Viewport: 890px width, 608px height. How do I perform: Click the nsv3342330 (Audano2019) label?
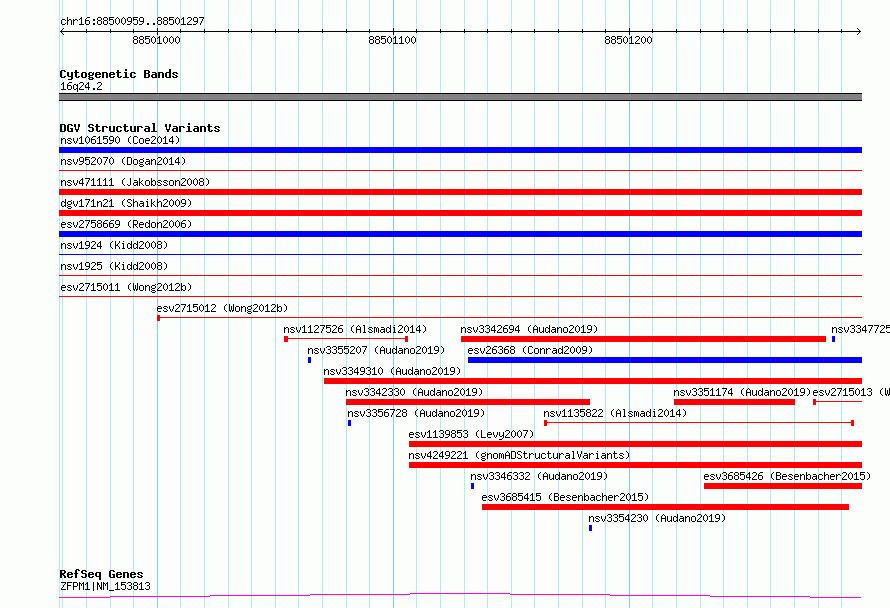tap(414, 392)
